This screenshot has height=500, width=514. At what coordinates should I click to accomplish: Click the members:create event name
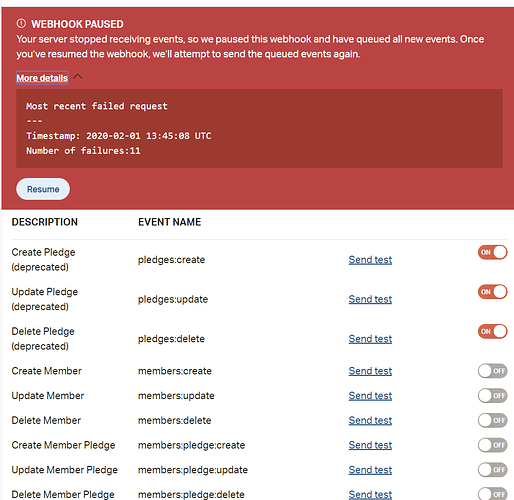click(x=175, y=371)
